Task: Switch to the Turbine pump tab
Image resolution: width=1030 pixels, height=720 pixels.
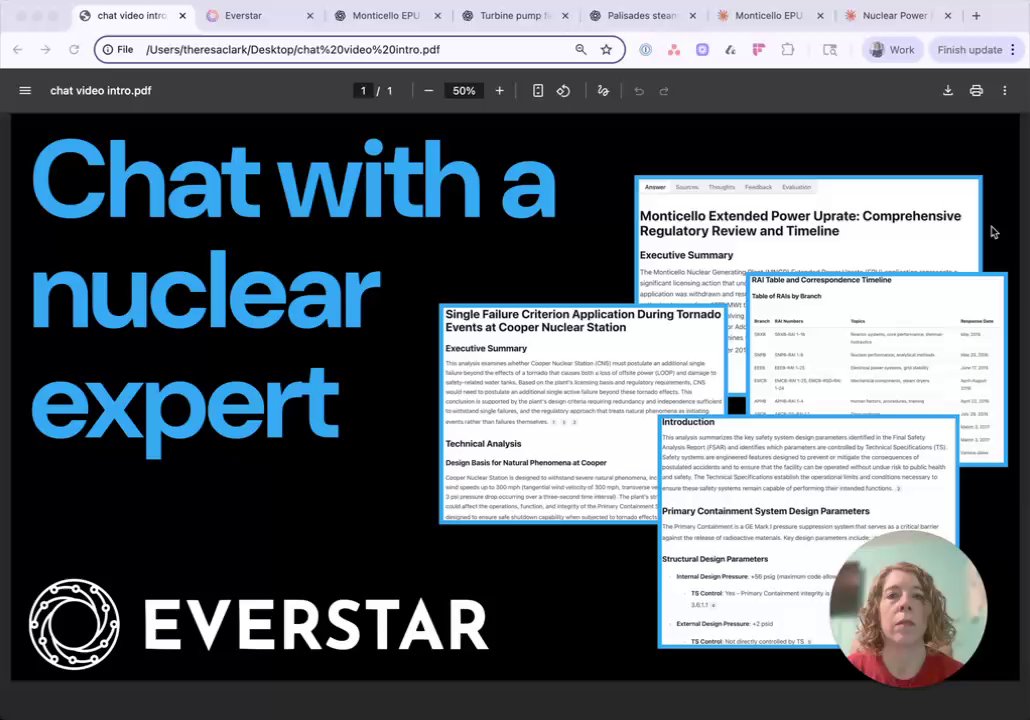Action: (x=516, y=16)
